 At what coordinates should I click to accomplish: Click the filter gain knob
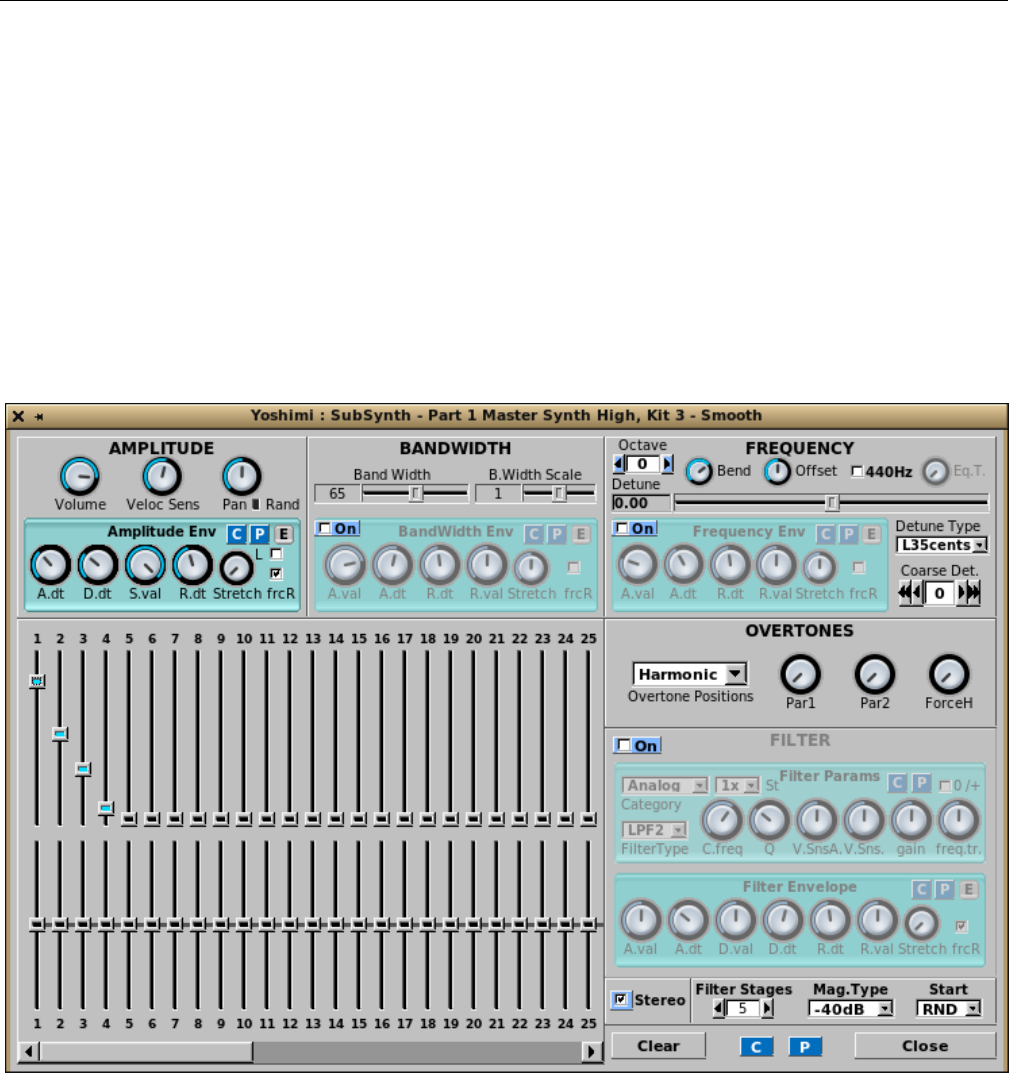tap(911, 820)
